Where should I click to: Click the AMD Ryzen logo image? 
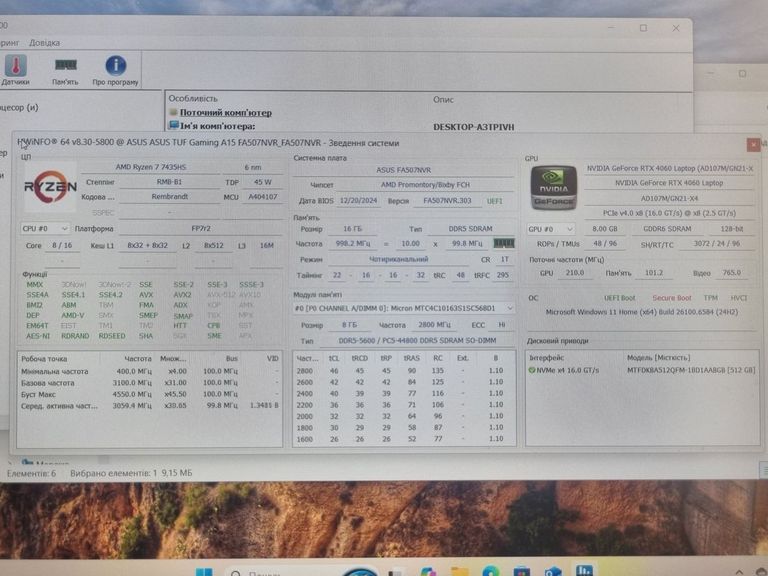[51, 187]
